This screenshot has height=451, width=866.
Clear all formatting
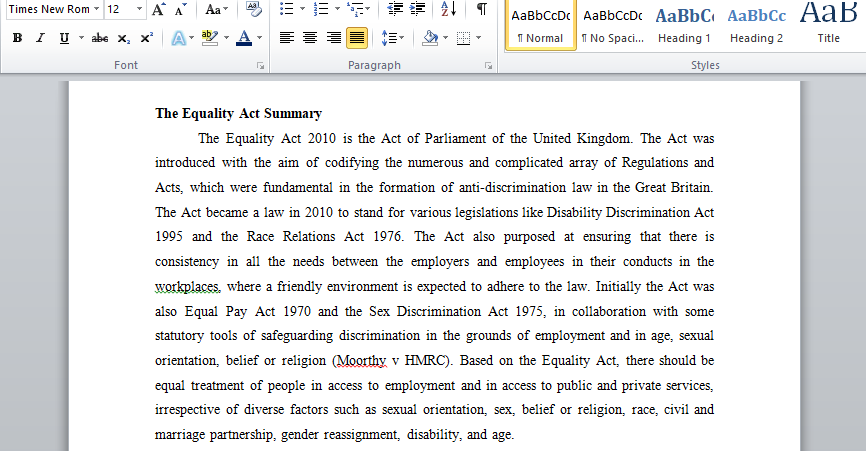253,9
